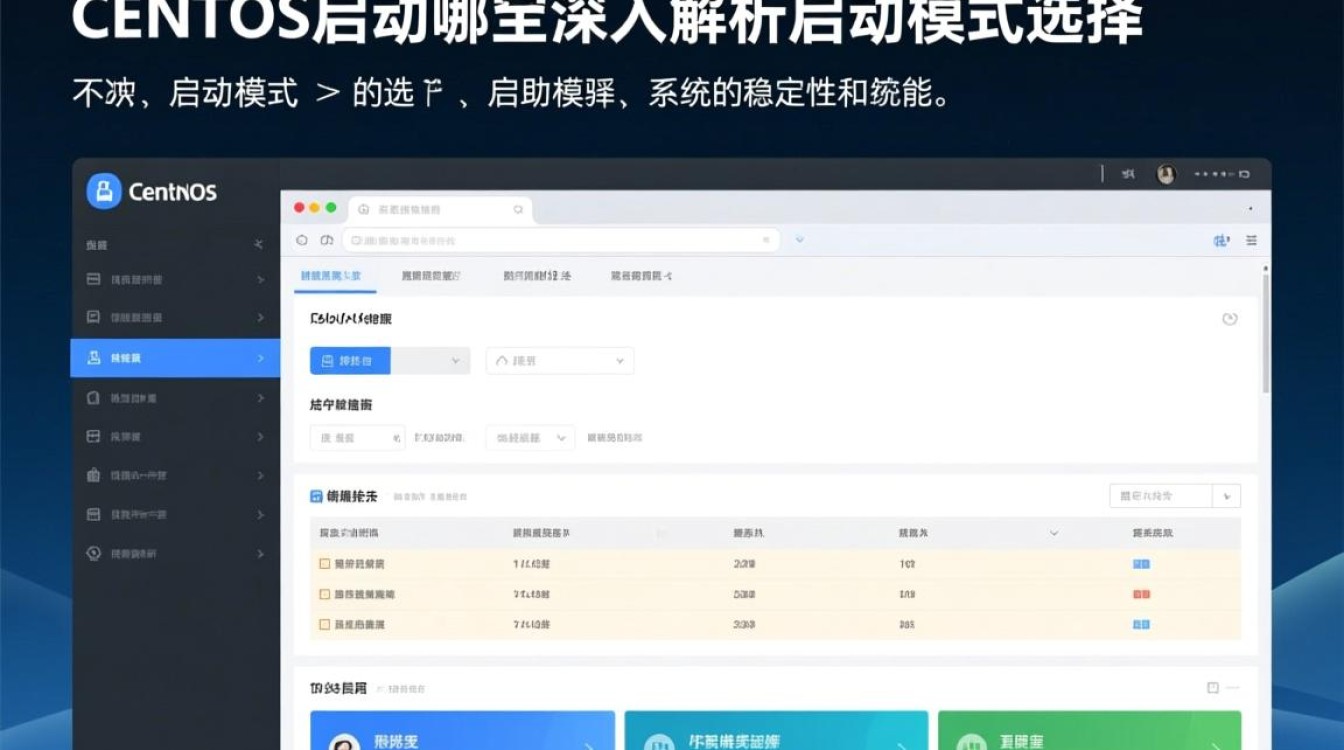The width and height of the screenshot is (1344, 750).
Task: Expand the chevron of the last sidebar item
Action: (x=260, y=553)
